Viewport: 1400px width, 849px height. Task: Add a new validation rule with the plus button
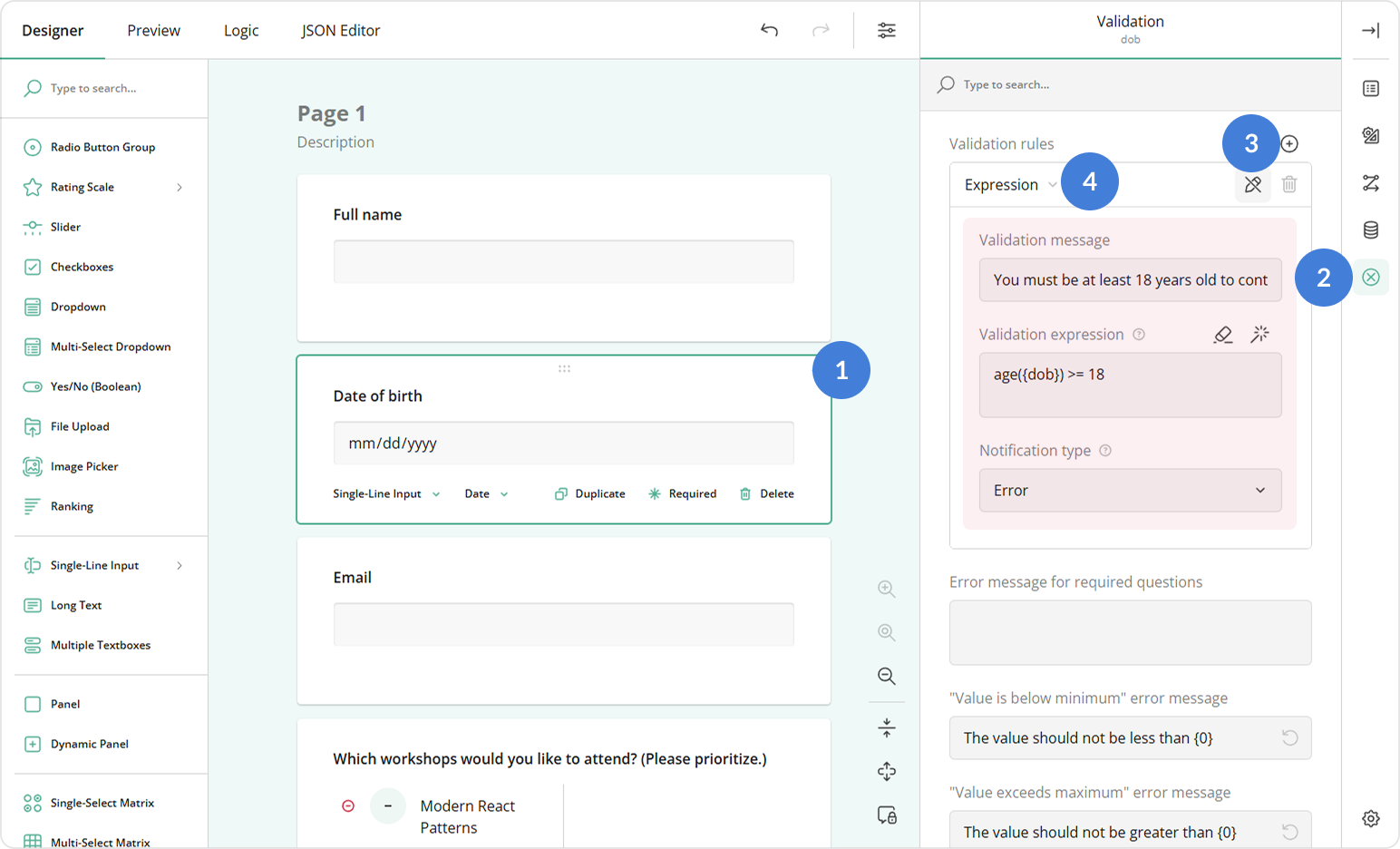(1288, 143)
